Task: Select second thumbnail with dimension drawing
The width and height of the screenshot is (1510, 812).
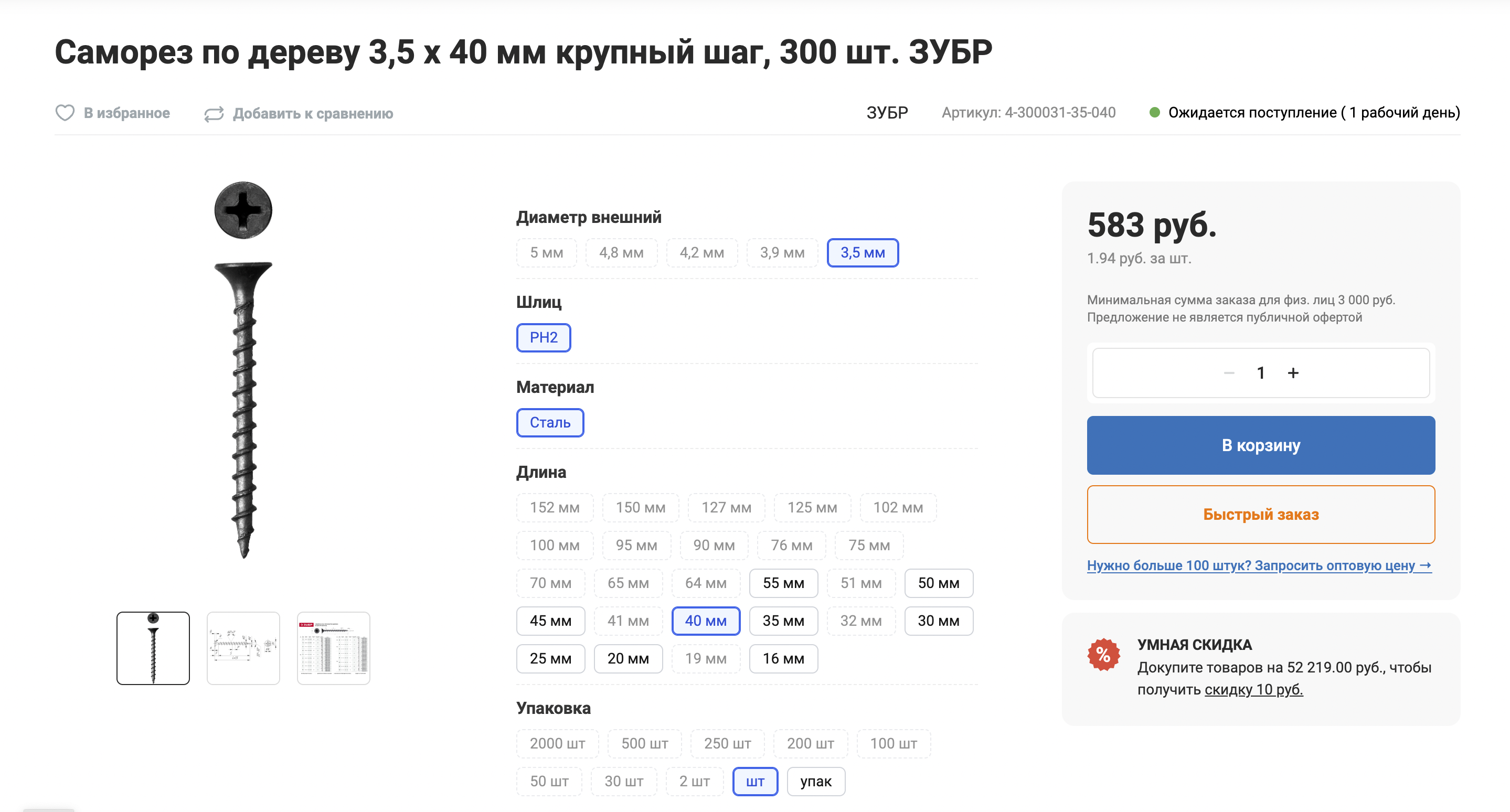Action: click(243, 648)
